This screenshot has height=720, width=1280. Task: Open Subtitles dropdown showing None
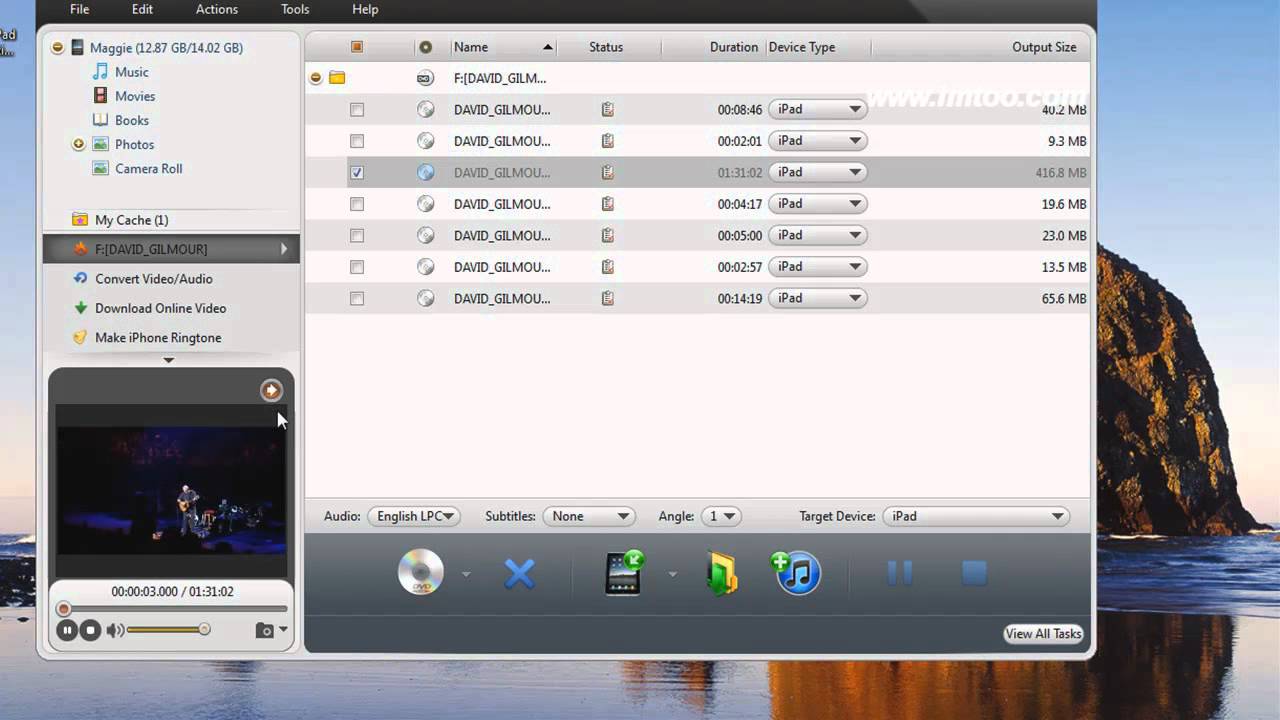point(589,516)
